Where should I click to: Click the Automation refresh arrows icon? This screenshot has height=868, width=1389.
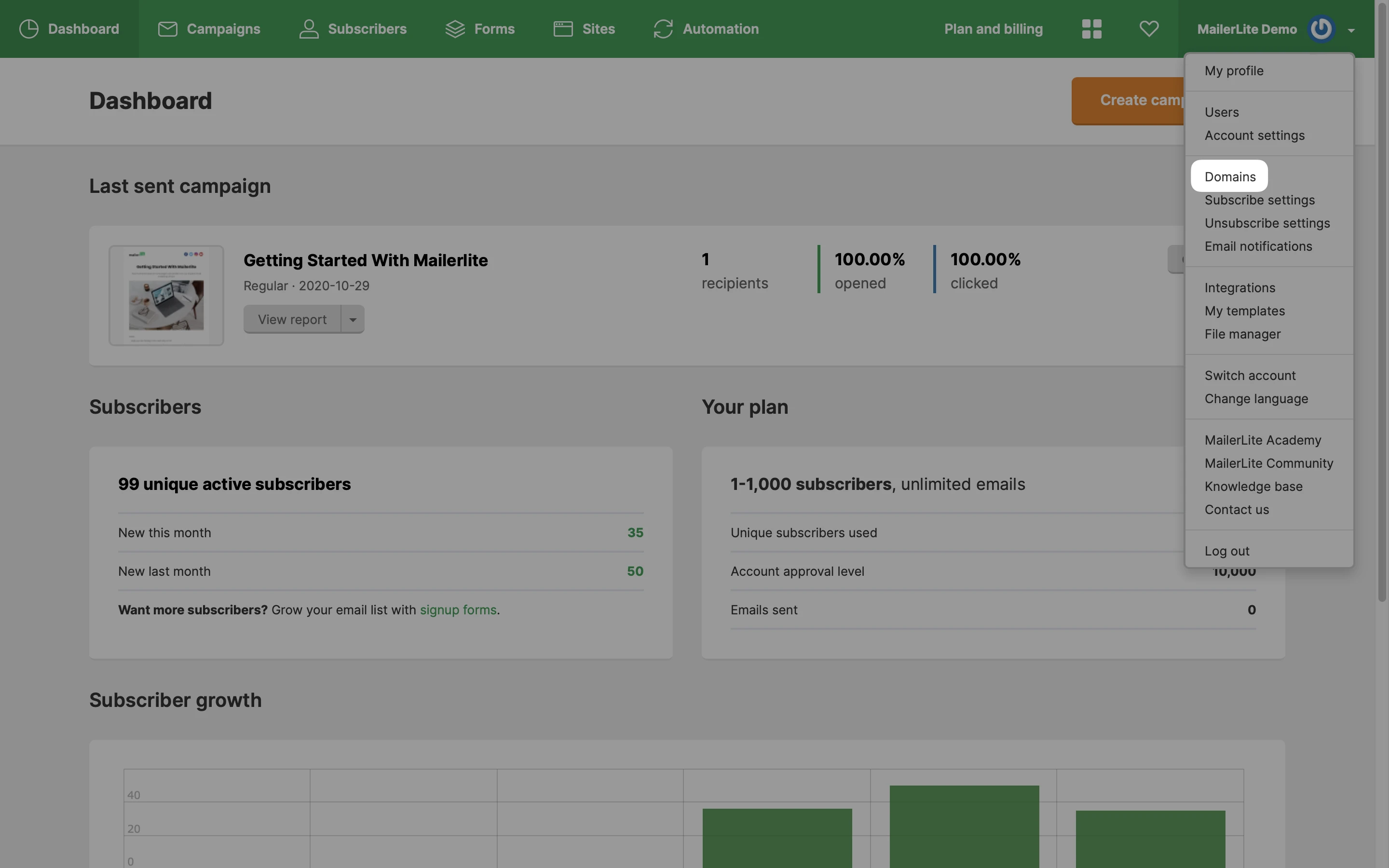tap(663, 29)
